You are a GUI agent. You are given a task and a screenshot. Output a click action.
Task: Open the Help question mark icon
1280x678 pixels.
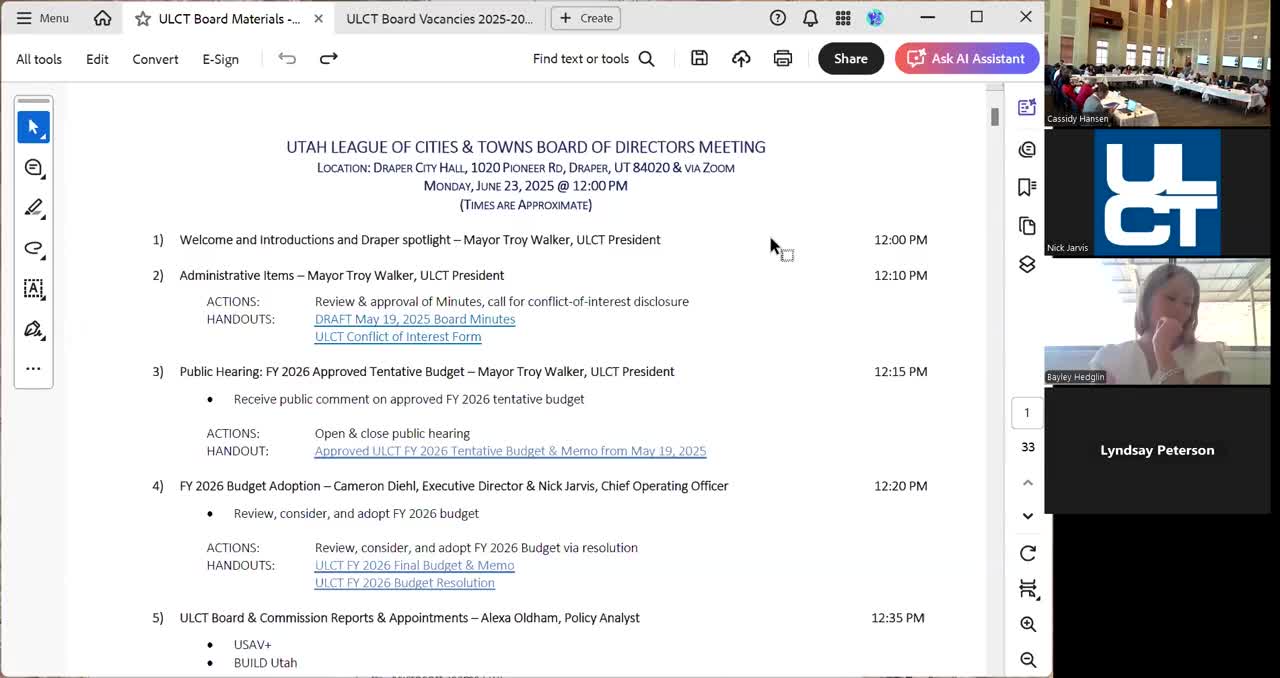coord(778,18)
